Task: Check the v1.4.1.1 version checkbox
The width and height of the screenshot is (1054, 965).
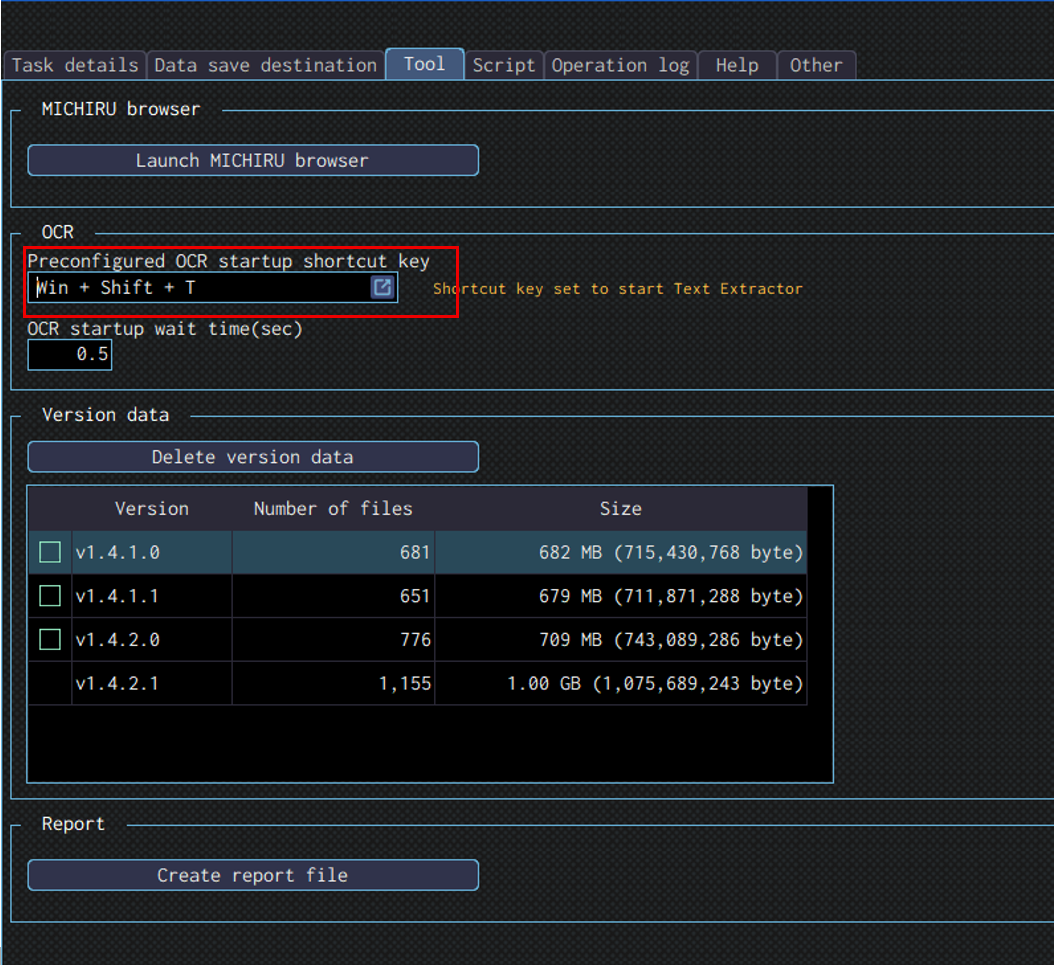Action: pyautogui.click(x=50, y=596)
